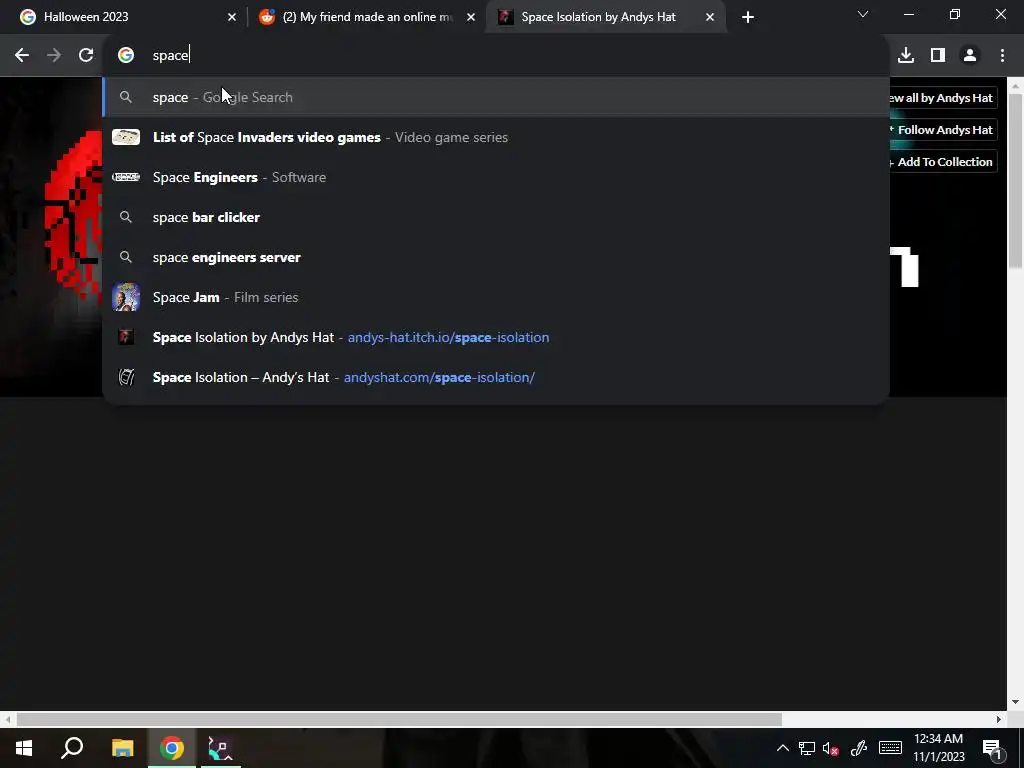Click the muted volume tray icon
The image size is (1024, 768).
(x=831, y=748)
